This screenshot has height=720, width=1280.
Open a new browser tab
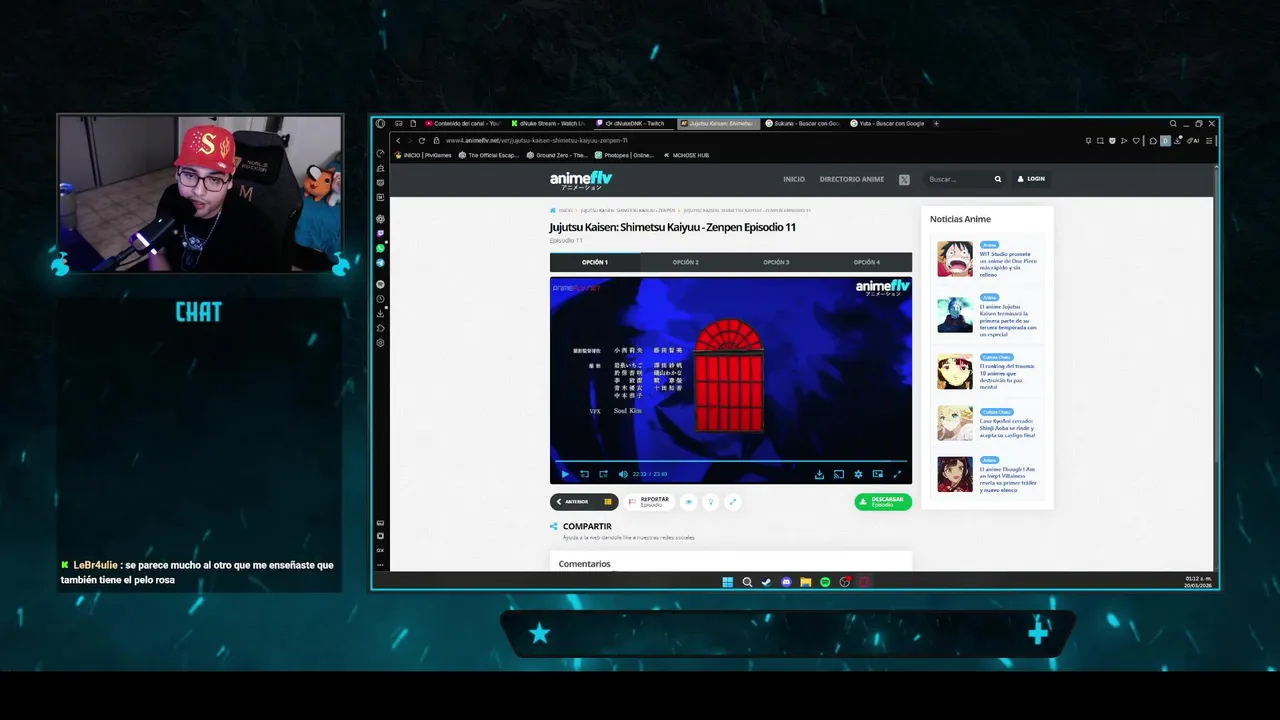coord(936,123)
